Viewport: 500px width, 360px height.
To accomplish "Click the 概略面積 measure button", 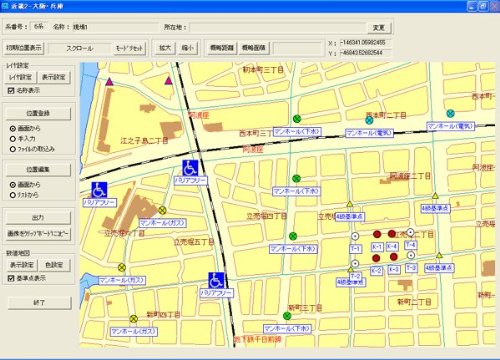I will (x=254, y=48).
